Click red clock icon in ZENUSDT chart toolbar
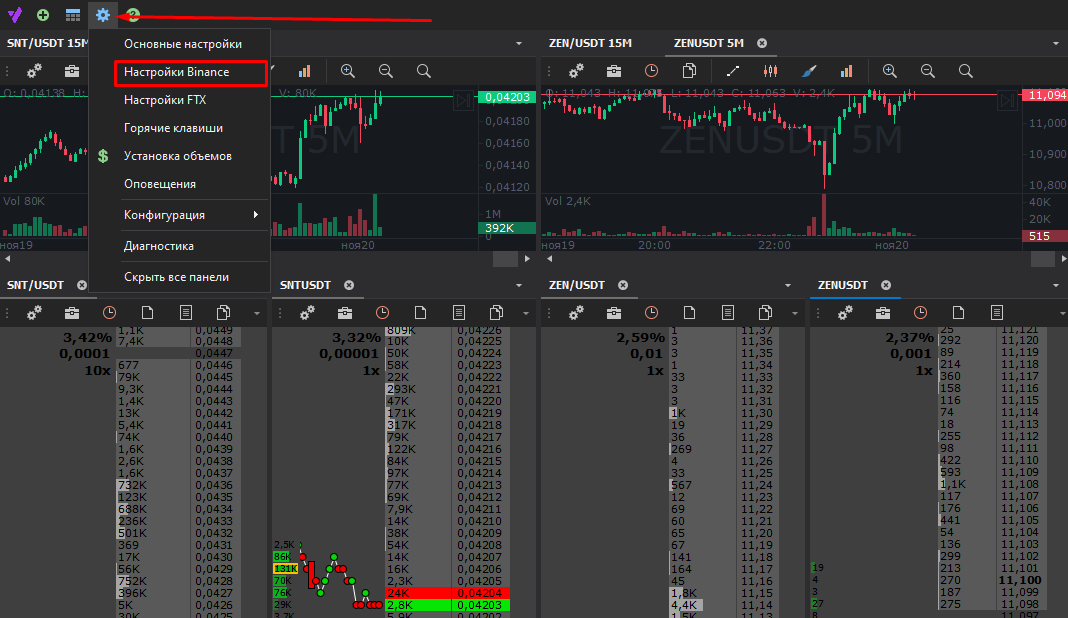The height and width of the screenshot is (618, 1068). (x=651, y=71)
